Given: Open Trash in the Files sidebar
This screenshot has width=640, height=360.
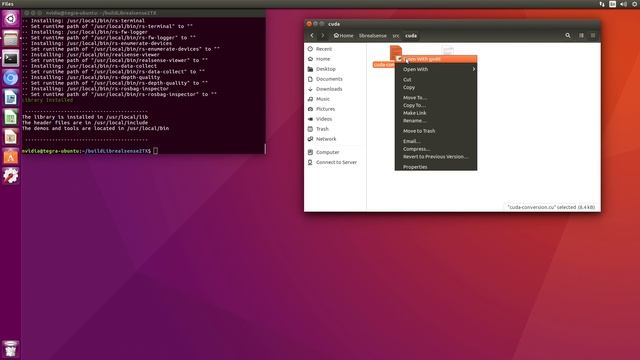Looking at the screenshot, I should (x=322, y=129).
